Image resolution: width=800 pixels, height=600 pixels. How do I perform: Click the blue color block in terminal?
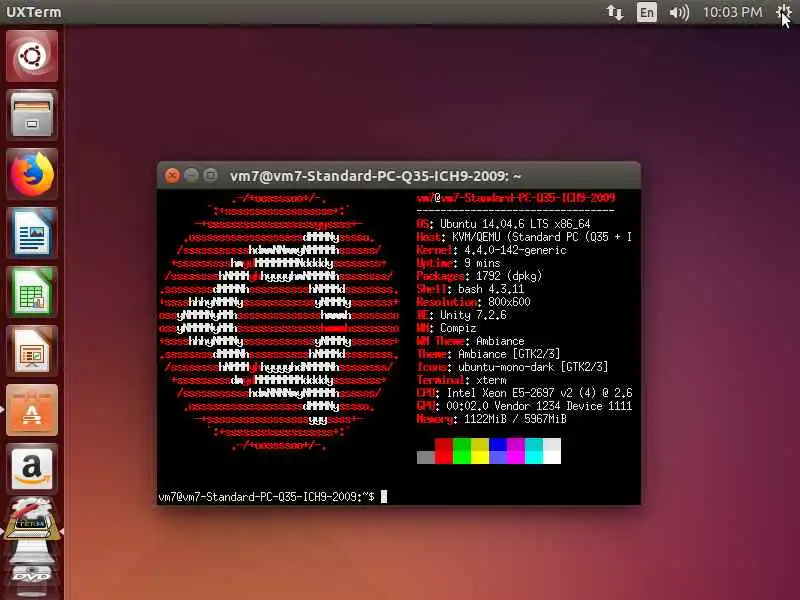(x=497, y=451)
